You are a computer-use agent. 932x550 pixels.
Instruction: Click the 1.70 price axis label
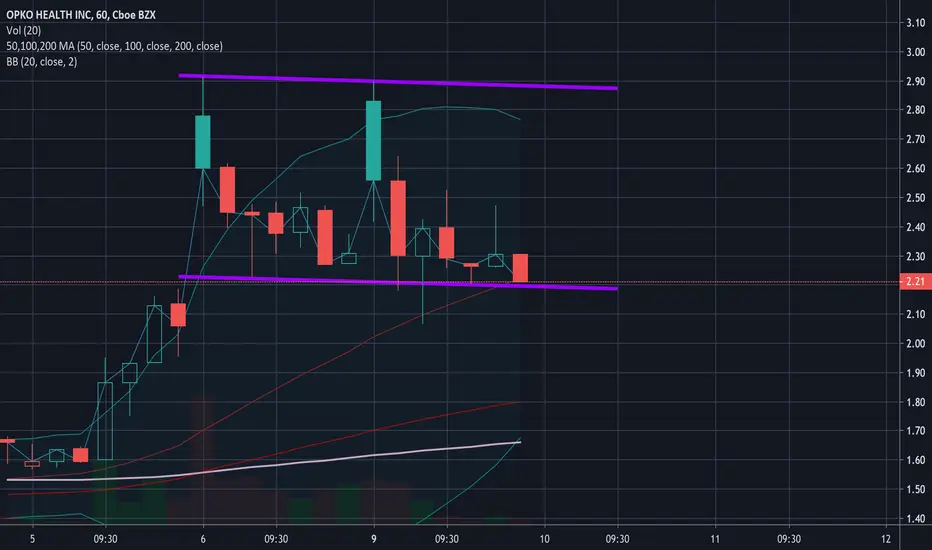915,430
